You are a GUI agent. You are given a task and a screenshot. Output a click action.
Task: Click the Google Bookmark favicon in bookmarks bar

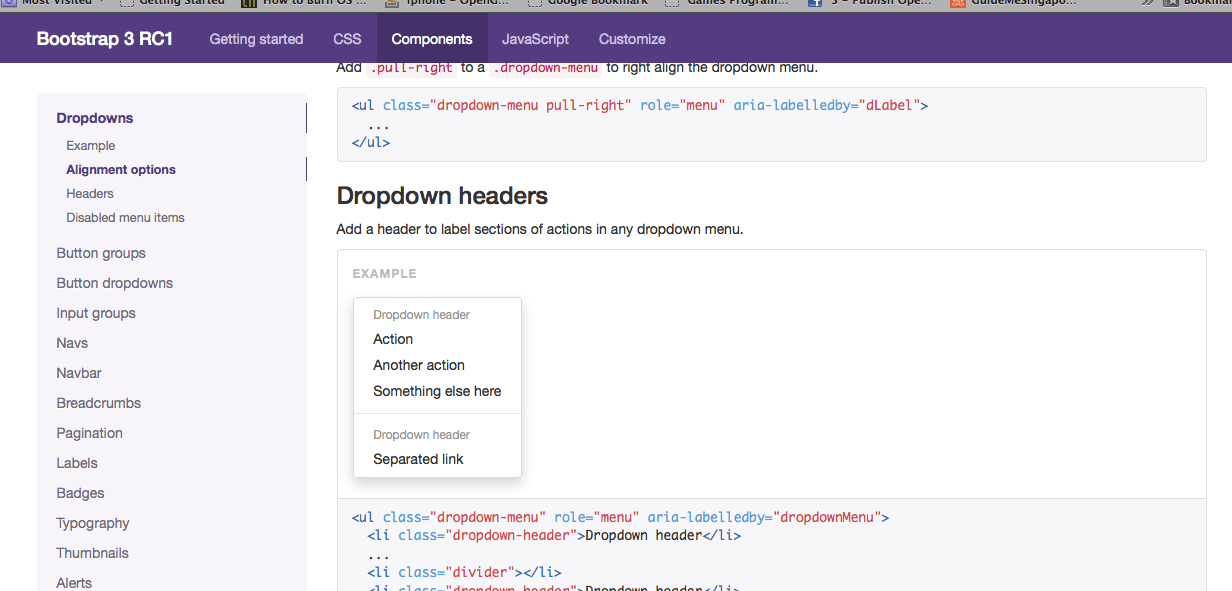[536, 3]
